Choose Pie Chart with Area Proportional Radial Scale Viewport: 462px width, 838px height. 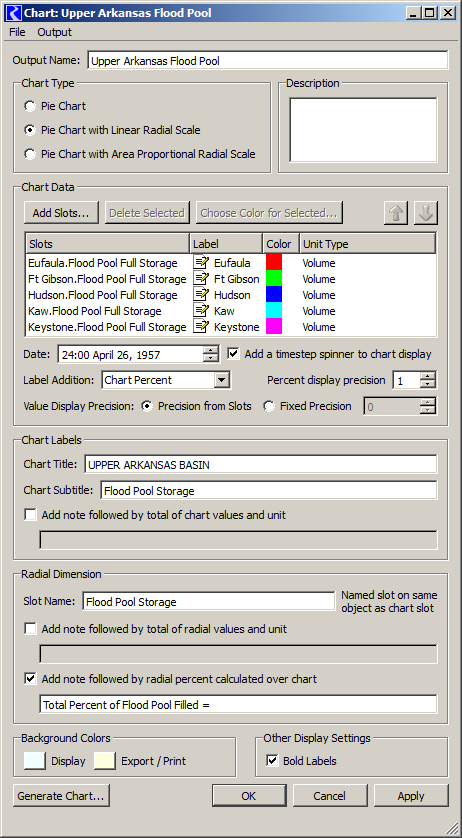[x=30, y=154]
